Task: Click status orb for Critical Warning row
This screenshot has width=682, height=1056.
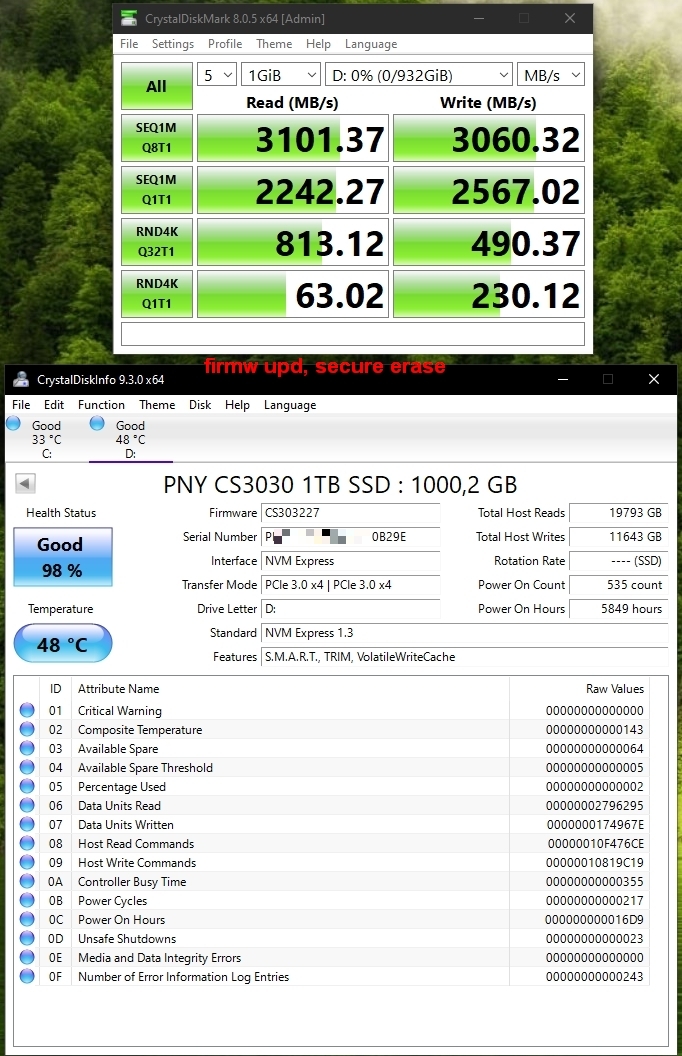Action: click(27, 710)
